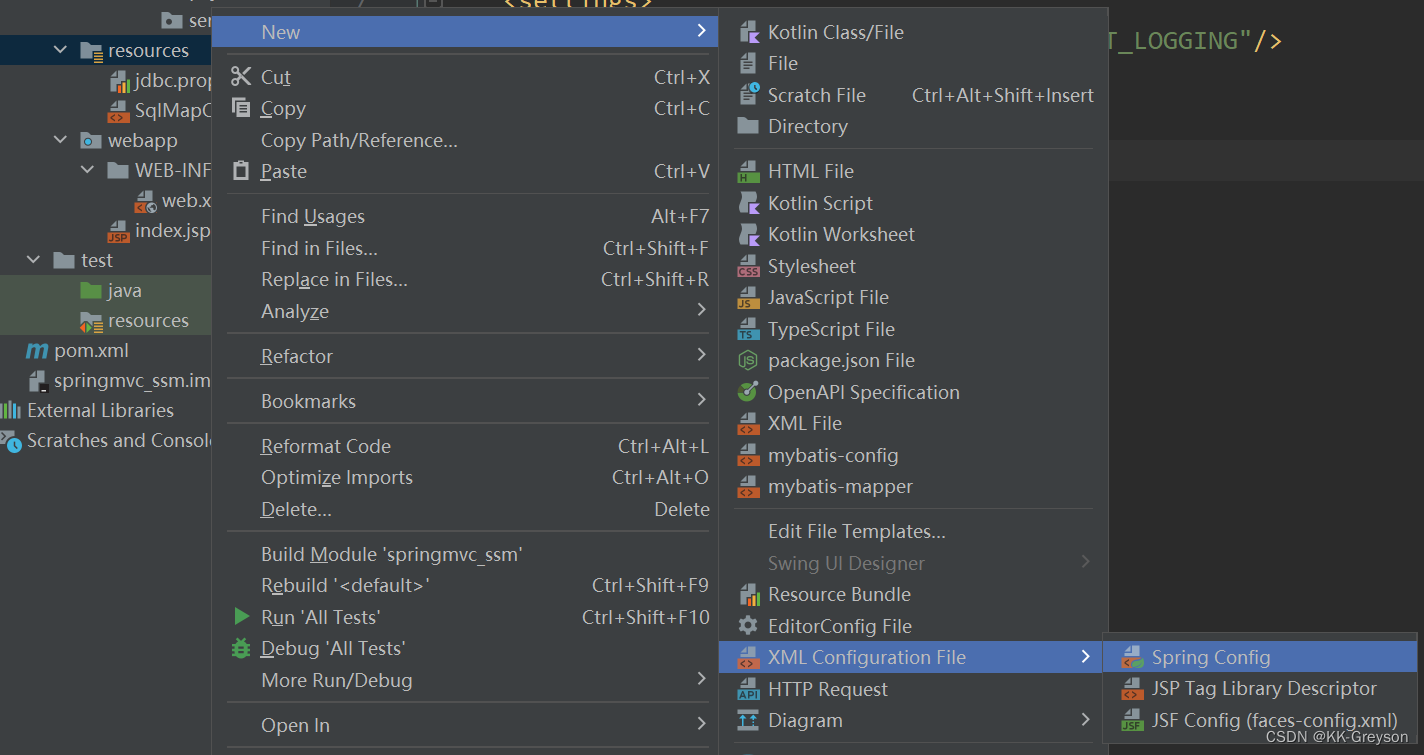The height and width of the screenshot is (755, 1424).
Task: Click the Spring Config icon
Action: tap(1133, 657)
